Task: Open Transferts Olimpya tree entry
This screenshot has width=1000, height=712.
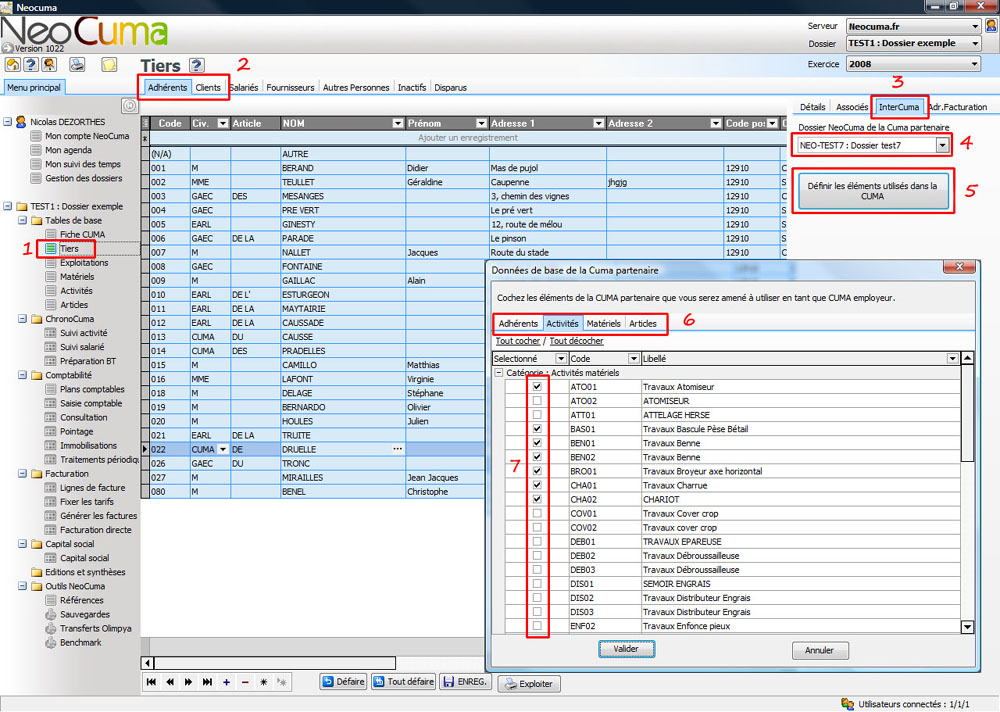Action: tap(96, 628)
